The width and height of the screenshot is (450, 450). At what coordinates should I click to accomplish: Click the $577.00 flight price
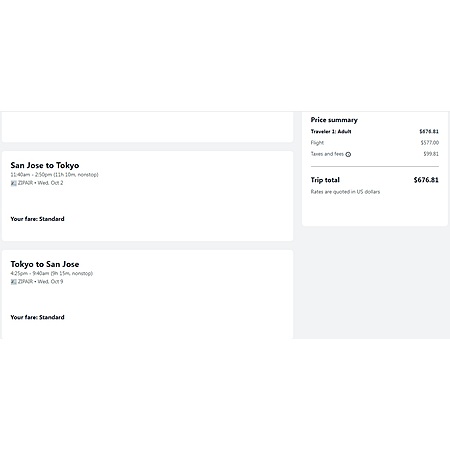[429, 143]
